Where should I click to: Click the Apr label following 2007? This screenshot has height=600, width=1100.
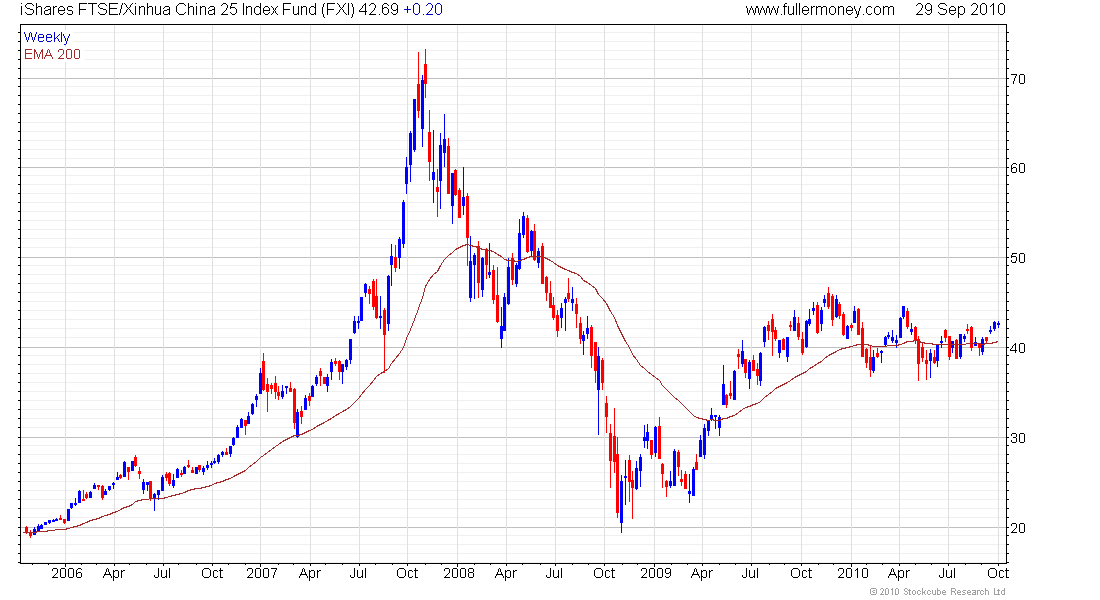309,574
